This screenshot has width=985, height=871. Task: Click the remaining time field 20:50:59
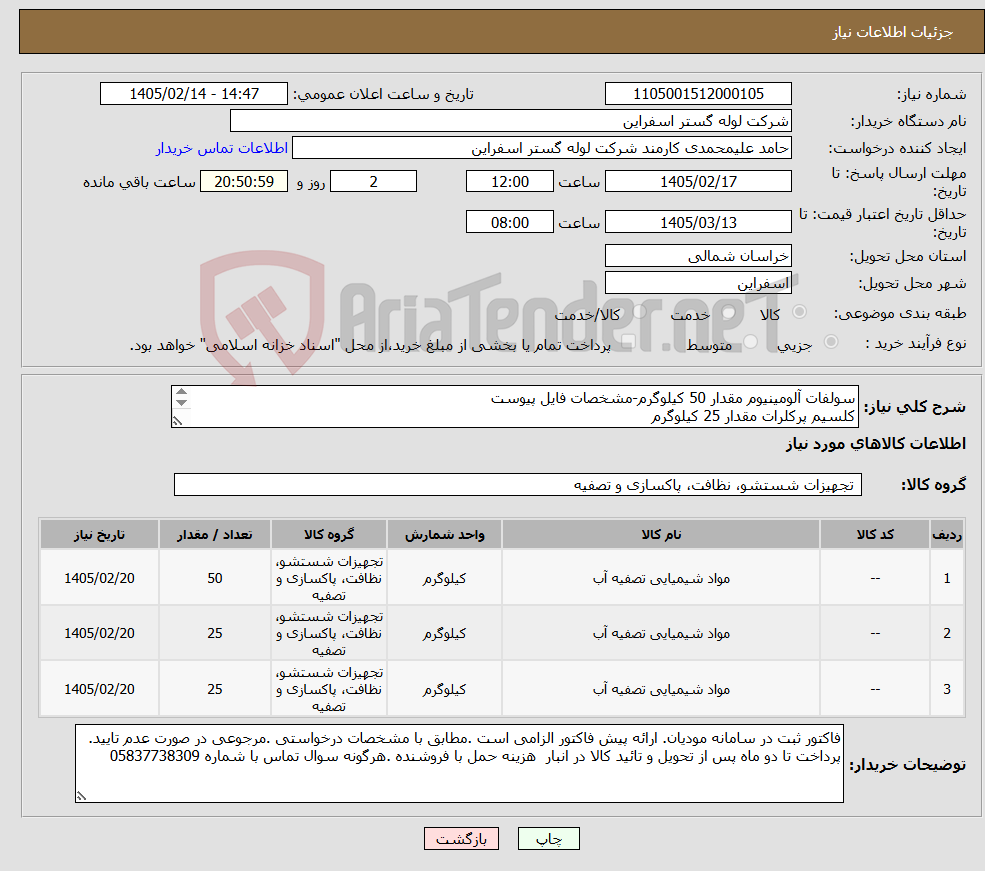(x=244, y=181)
